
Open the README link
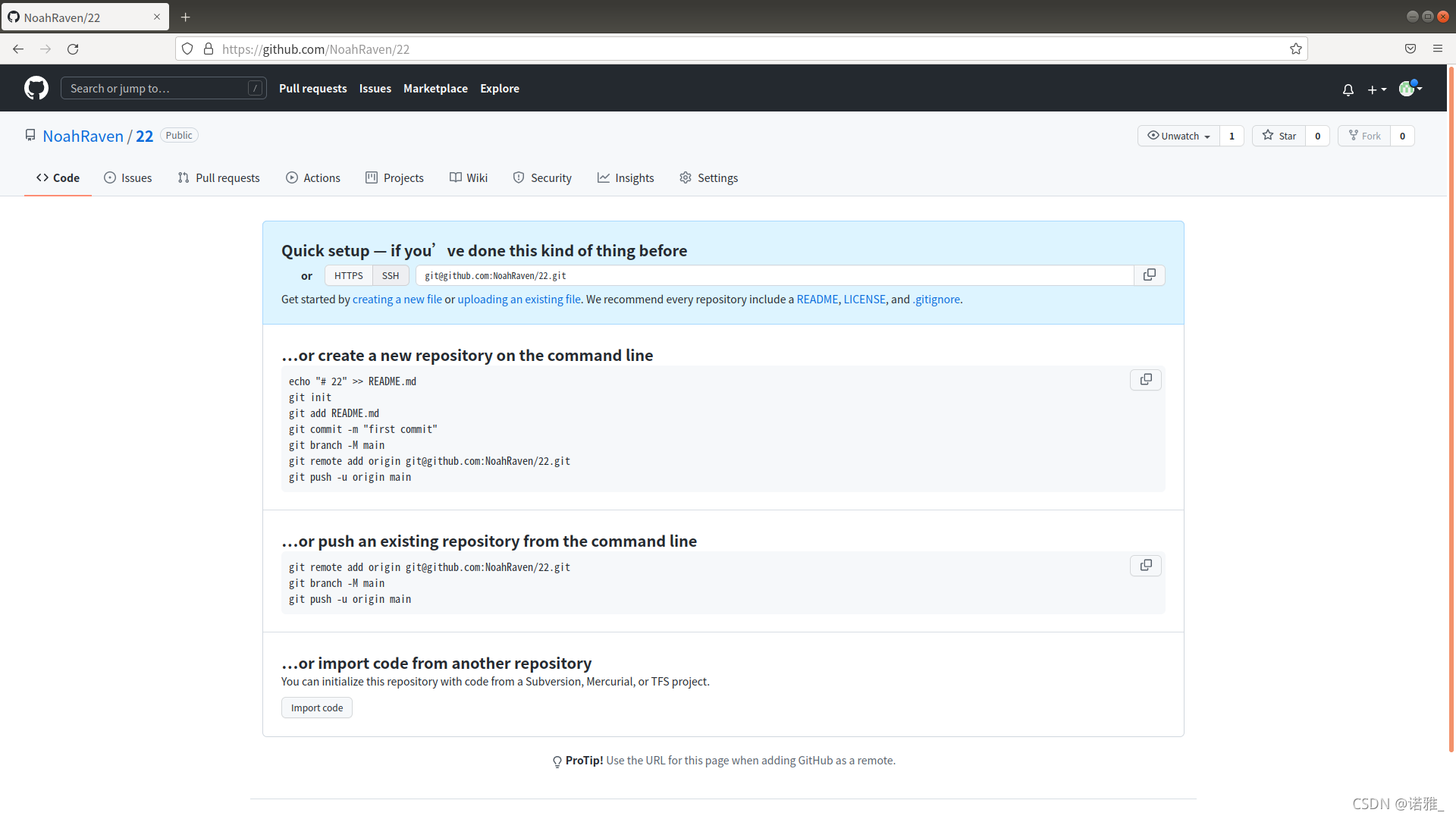[817, 300]
